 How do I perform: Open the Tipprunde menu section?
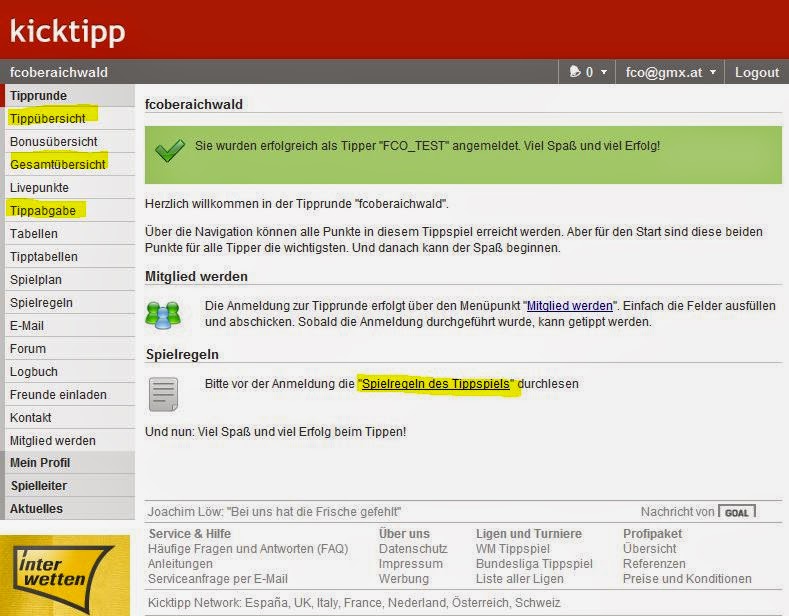point(69,96)
